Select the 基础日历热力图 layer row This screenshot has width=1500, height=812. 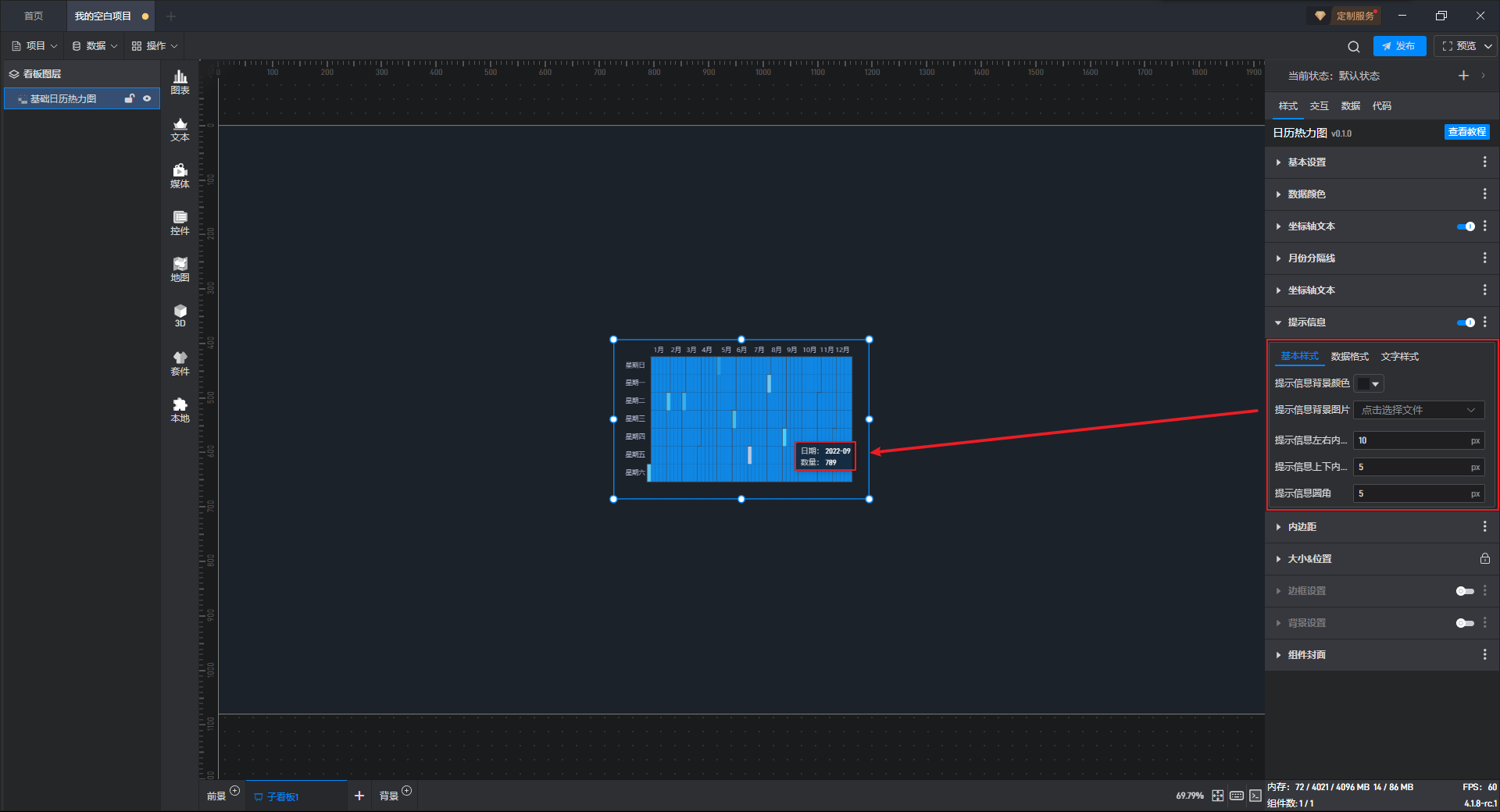coord(82,98)
